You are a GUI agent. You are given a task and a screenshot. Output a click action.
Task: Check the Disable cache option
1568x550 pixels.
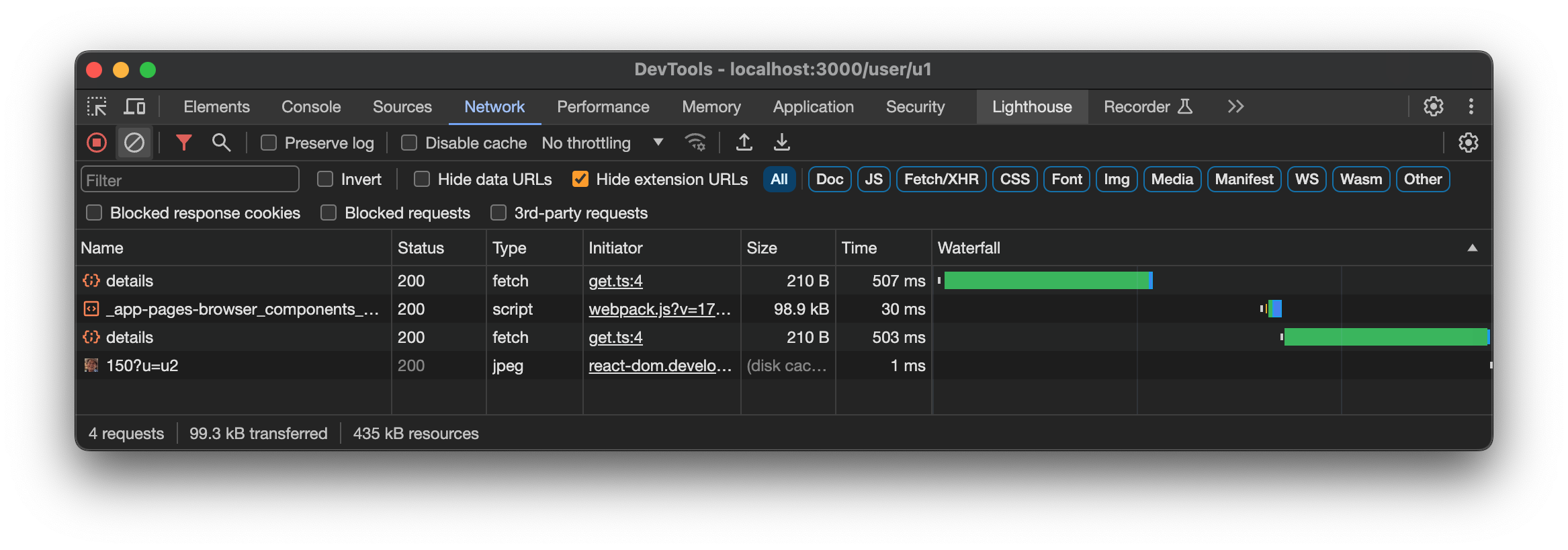[x=409, y=143]
